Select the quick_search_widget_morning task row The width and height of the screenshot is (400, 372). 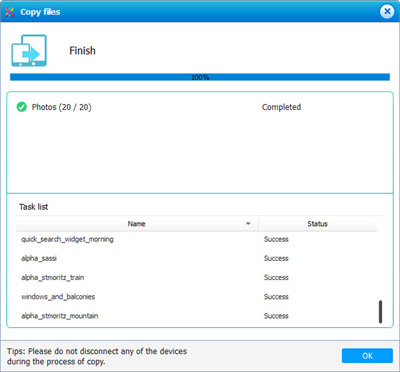[x=197, y=239]
